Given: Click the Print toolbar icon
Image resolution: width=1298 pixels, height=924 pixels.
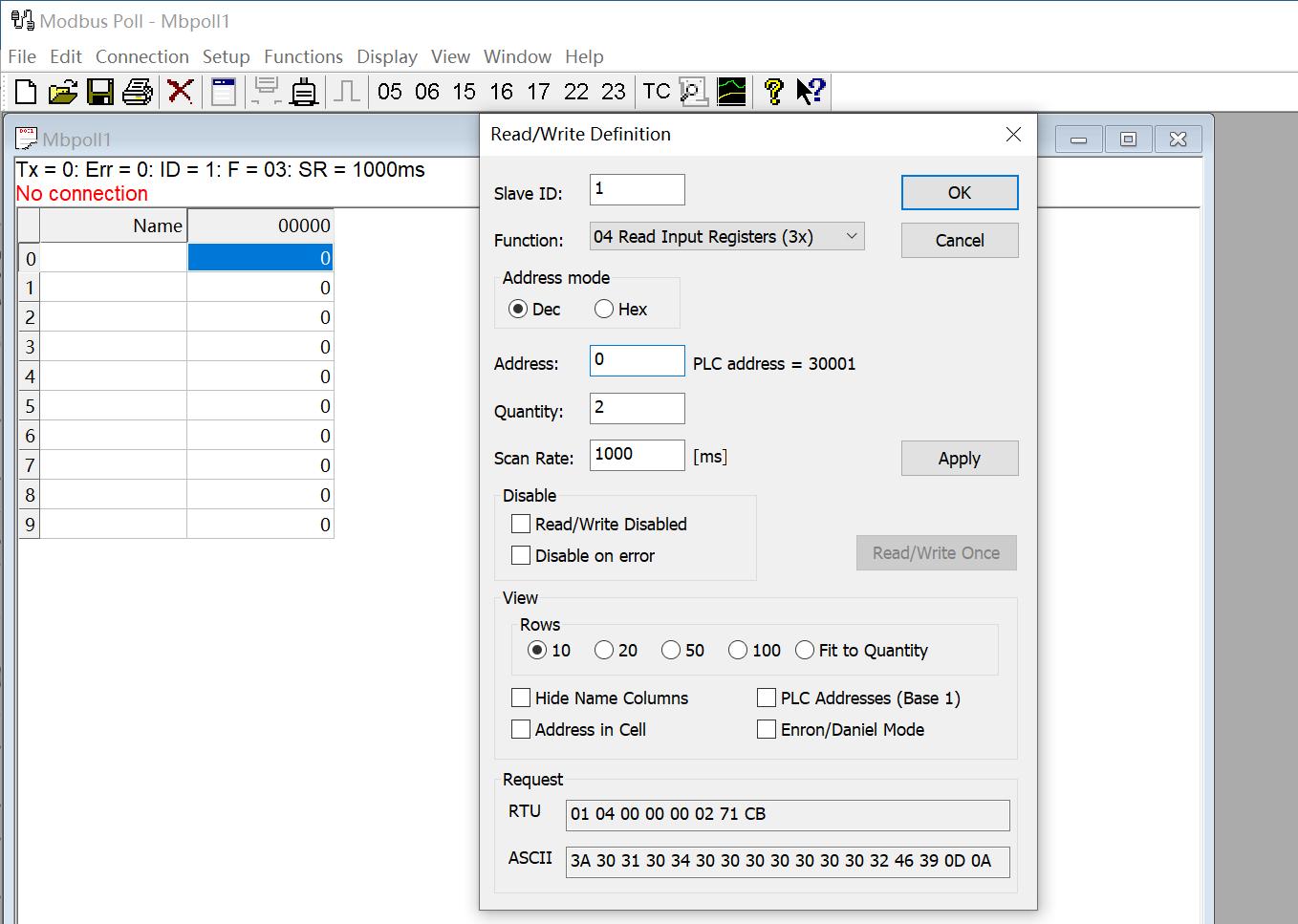Looking at the screenshot, I should pyautogui.click(x=138, y=92).
